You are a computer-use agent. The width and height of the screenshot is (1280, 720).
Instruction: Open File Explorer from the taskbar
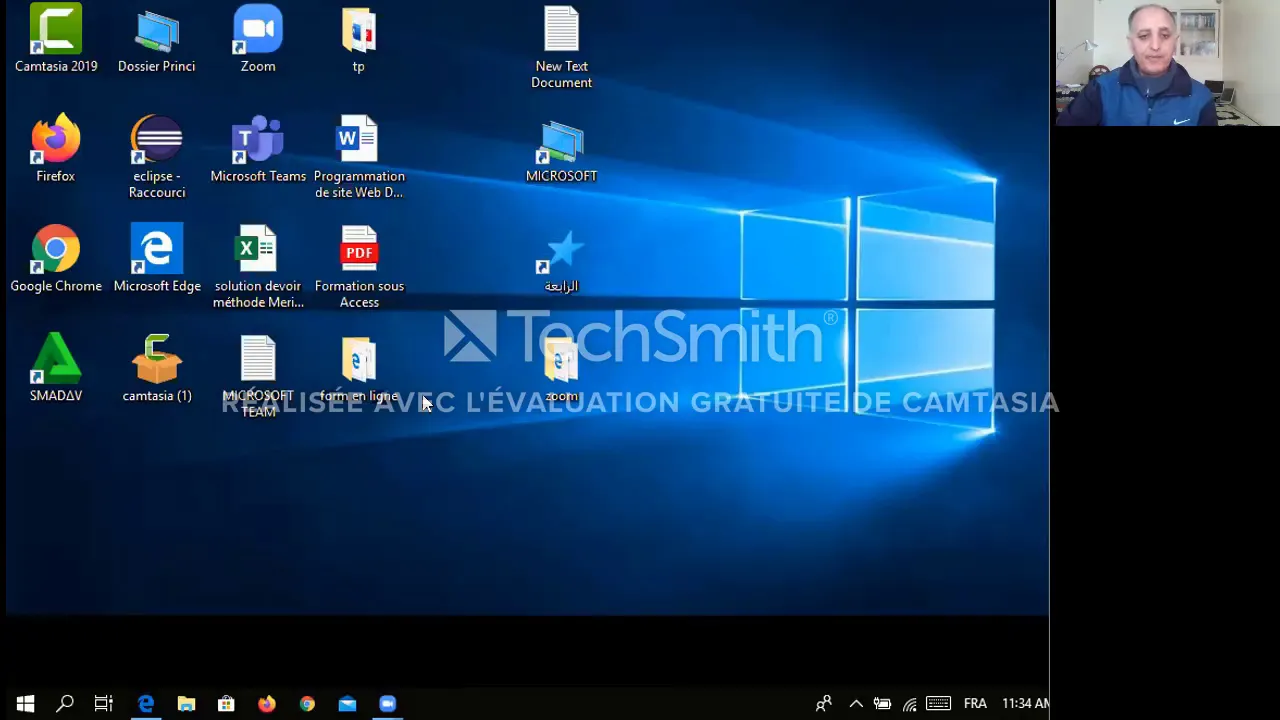click(x=186, y=704)
